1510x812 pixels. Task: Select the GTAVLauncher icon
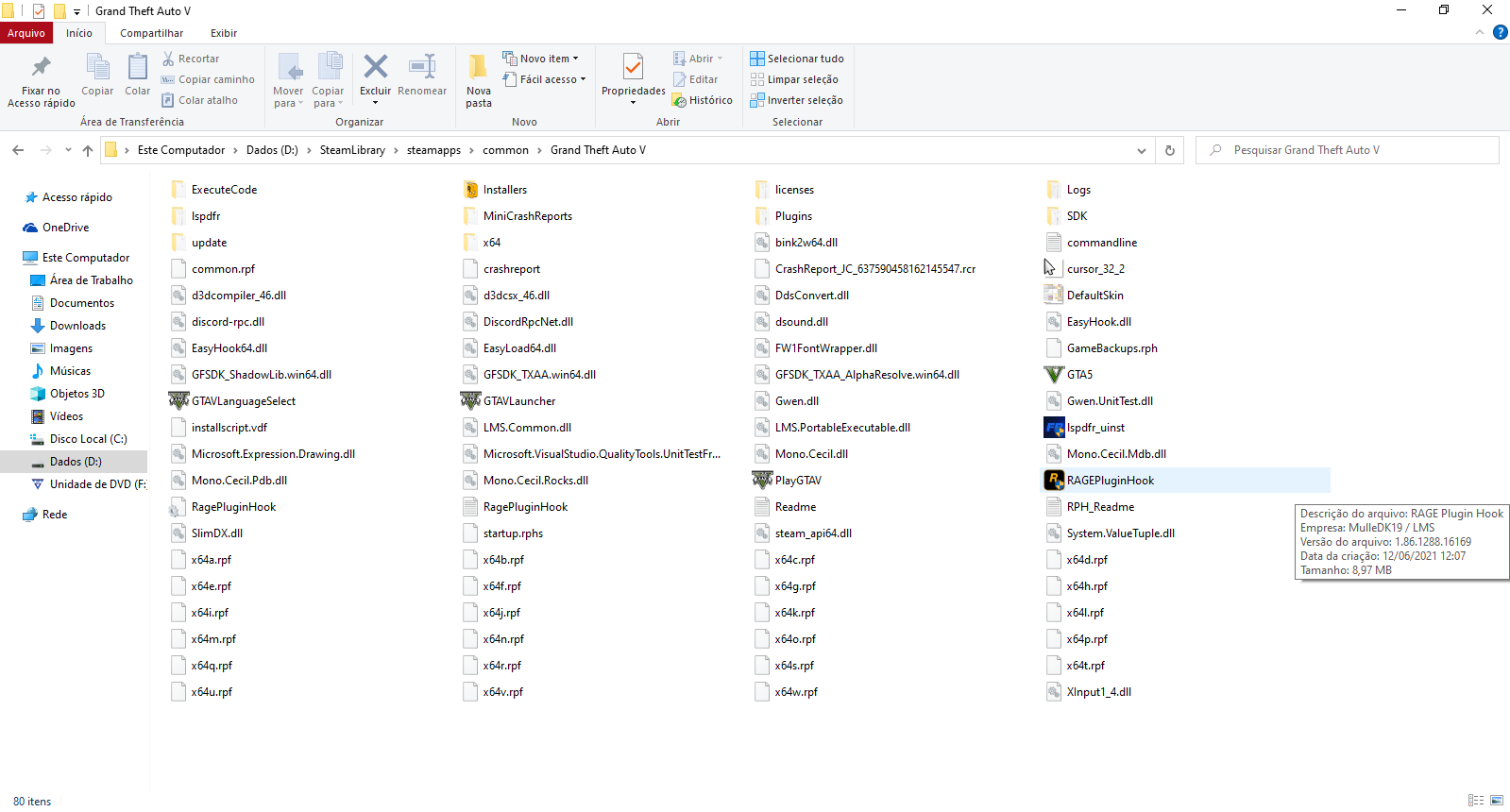coord(470,400)
